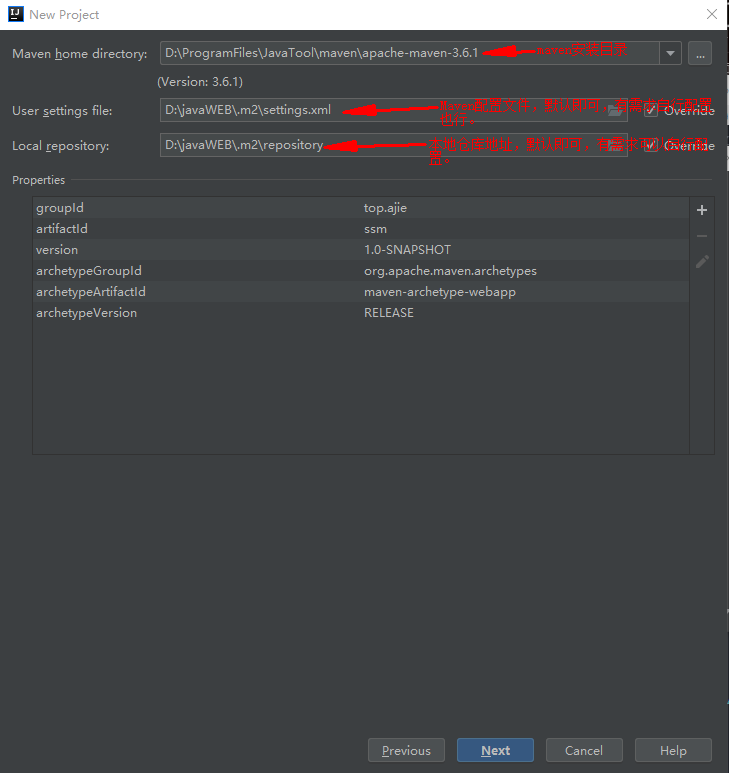Proceed with the Next button
This screenshot has width=729, height=773.
(495, 750)
